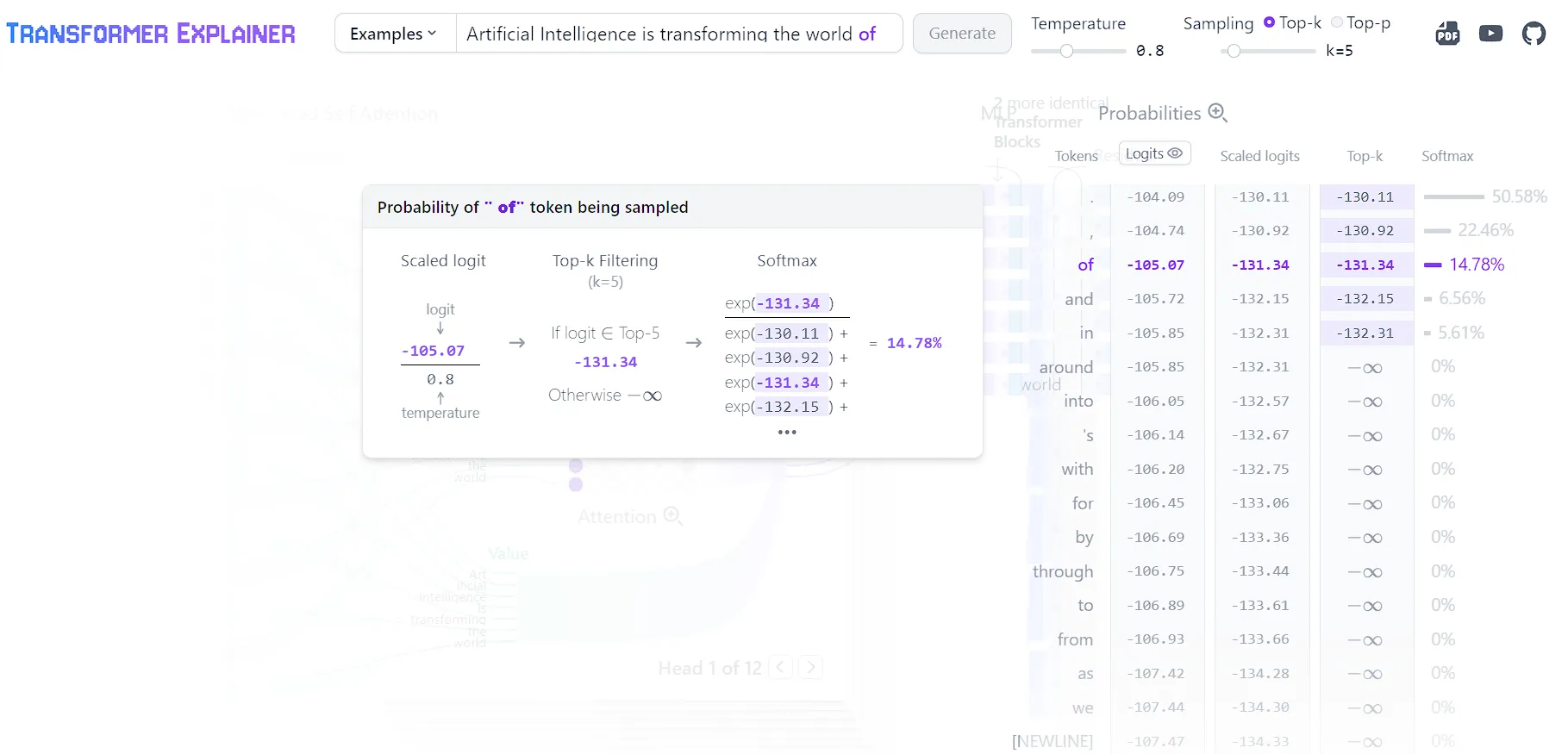Open the GitHub repository icon
Viewport: 1568px width, 754px height.
click(x=1534, y=34)
